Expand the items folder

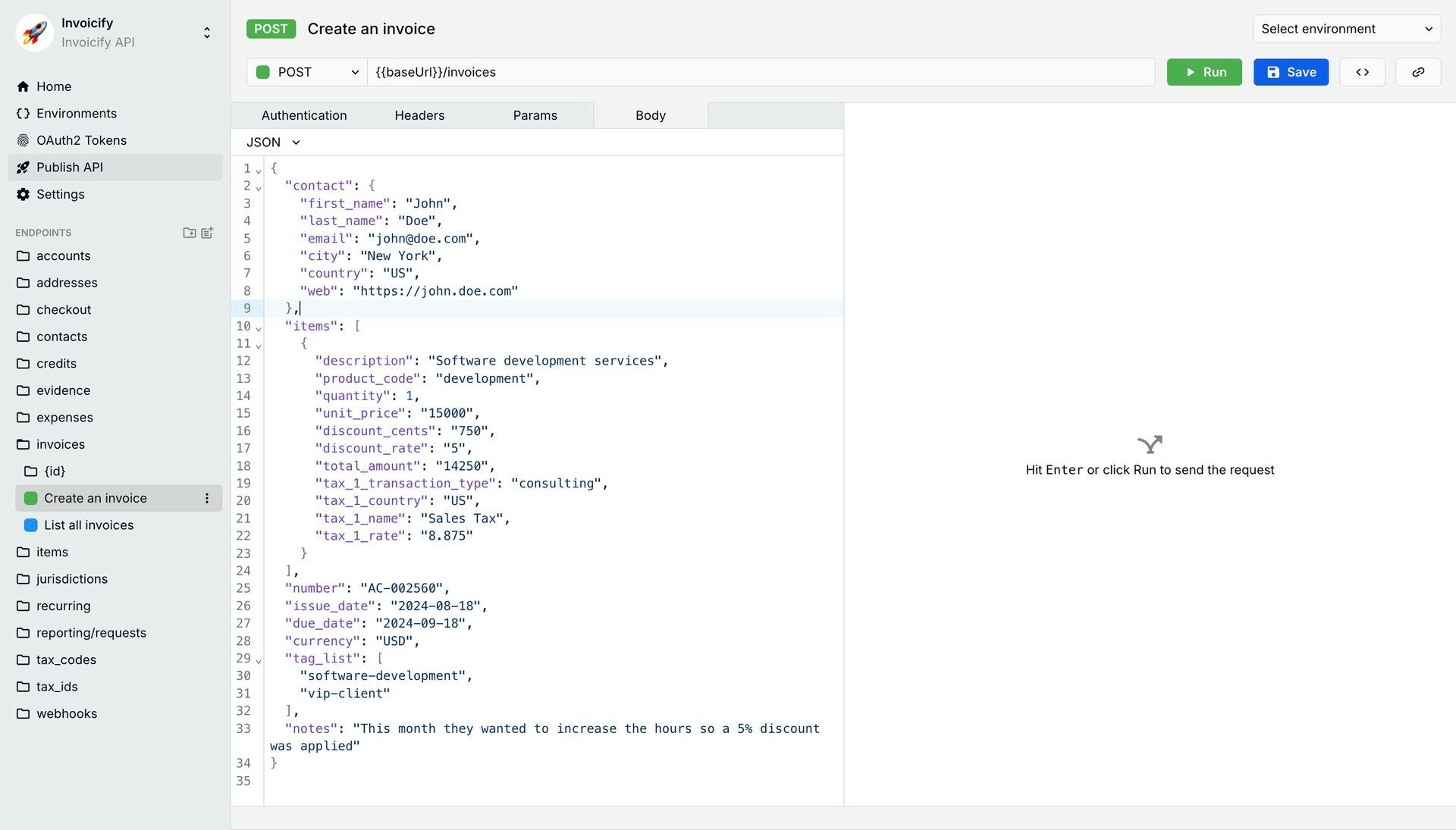[x=115, y=553]
